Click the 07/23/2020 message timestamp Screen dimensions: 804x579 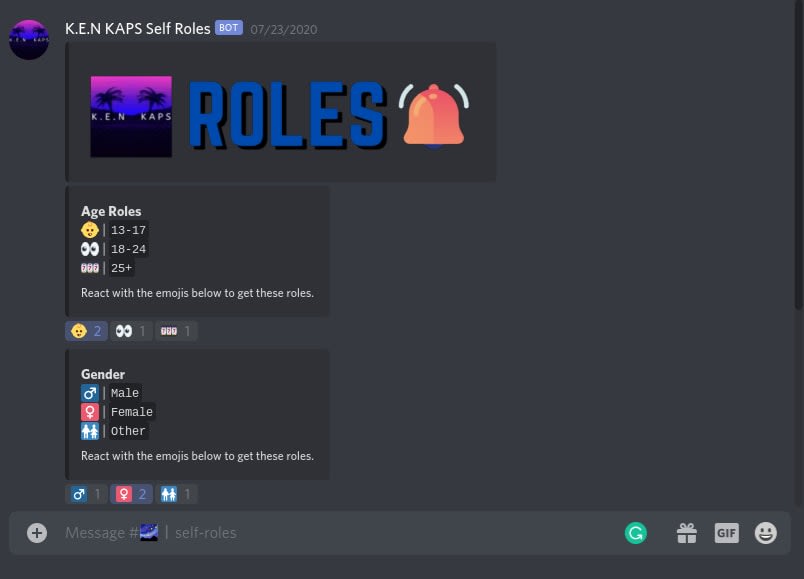284,30
